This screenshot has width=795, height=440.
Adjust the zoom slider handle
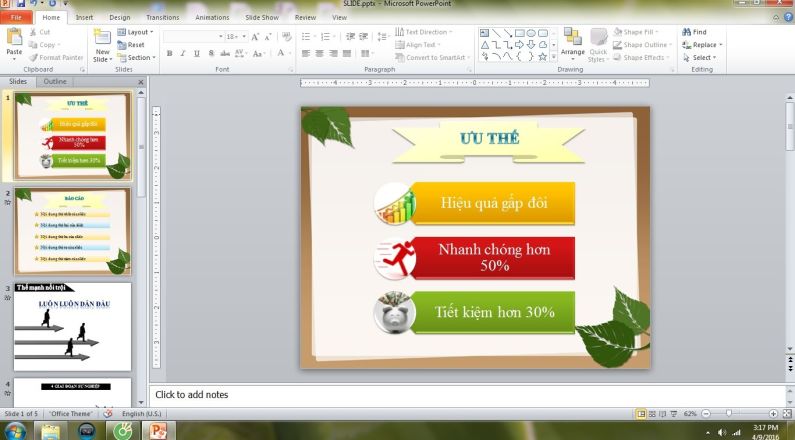coord(729,414)
